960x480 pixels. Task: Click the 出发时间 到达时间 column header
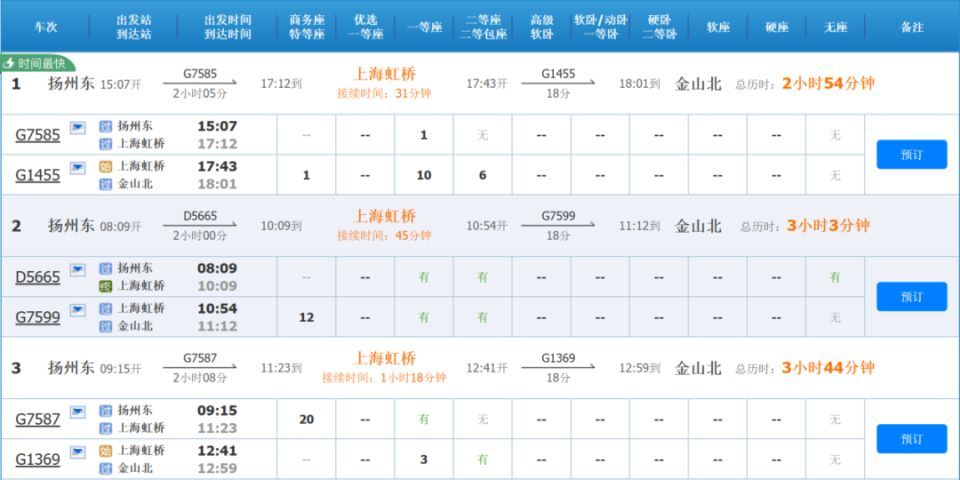(228, 27)
